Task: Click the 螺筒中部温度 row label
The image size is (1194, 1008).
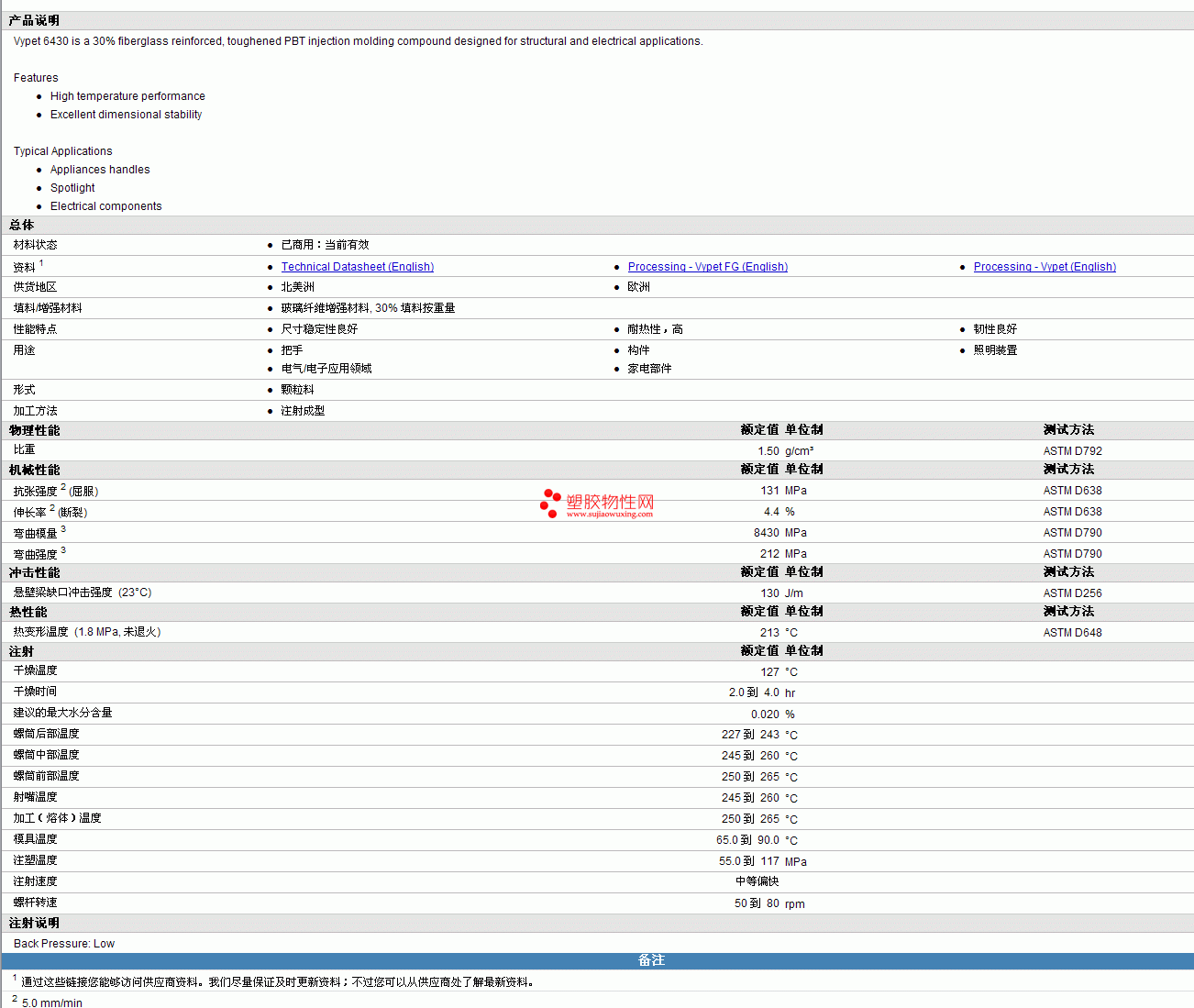Action: click(x=46, y=755)
